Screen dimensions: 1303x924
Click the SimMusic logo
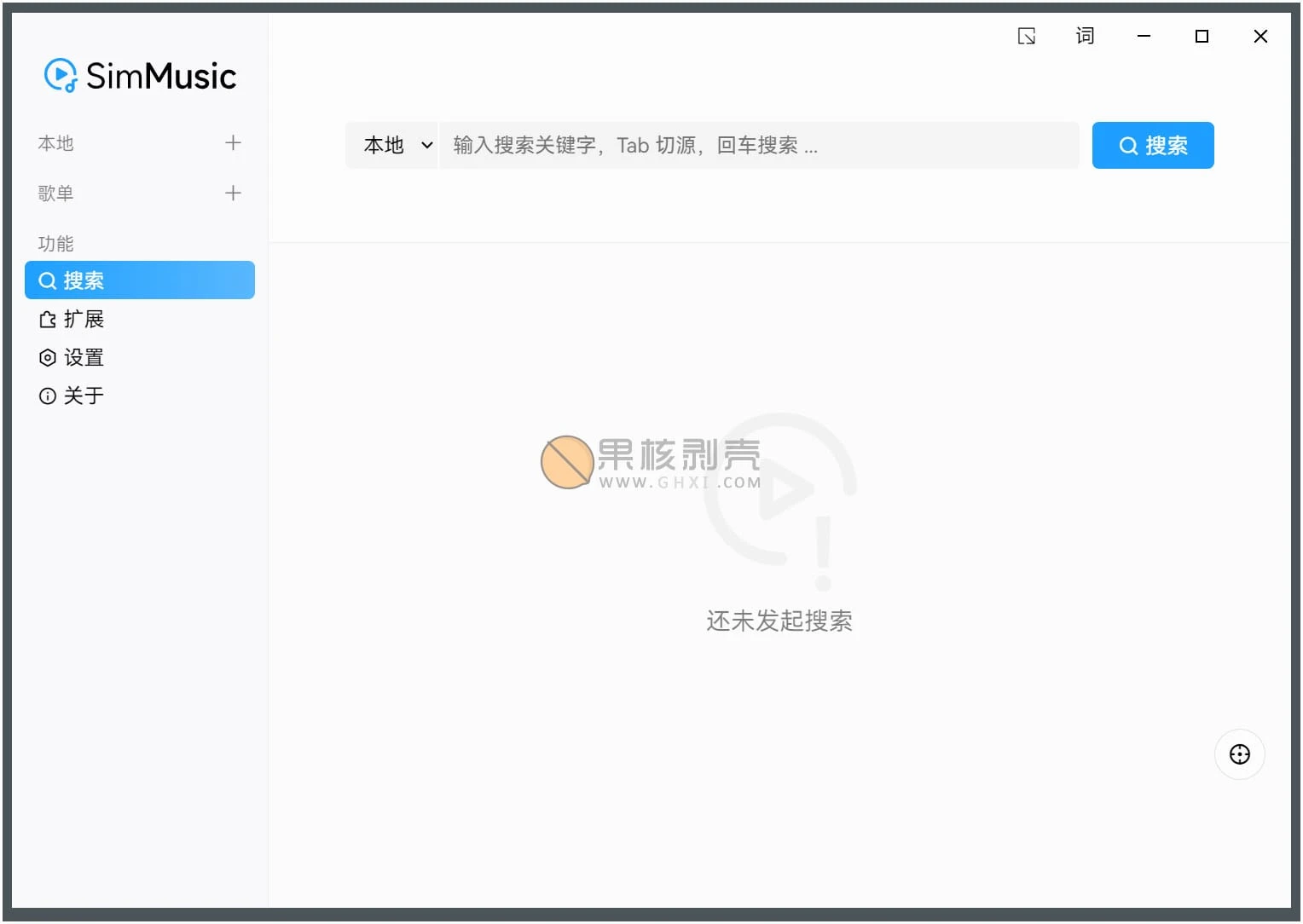click(x=139, y=75)
